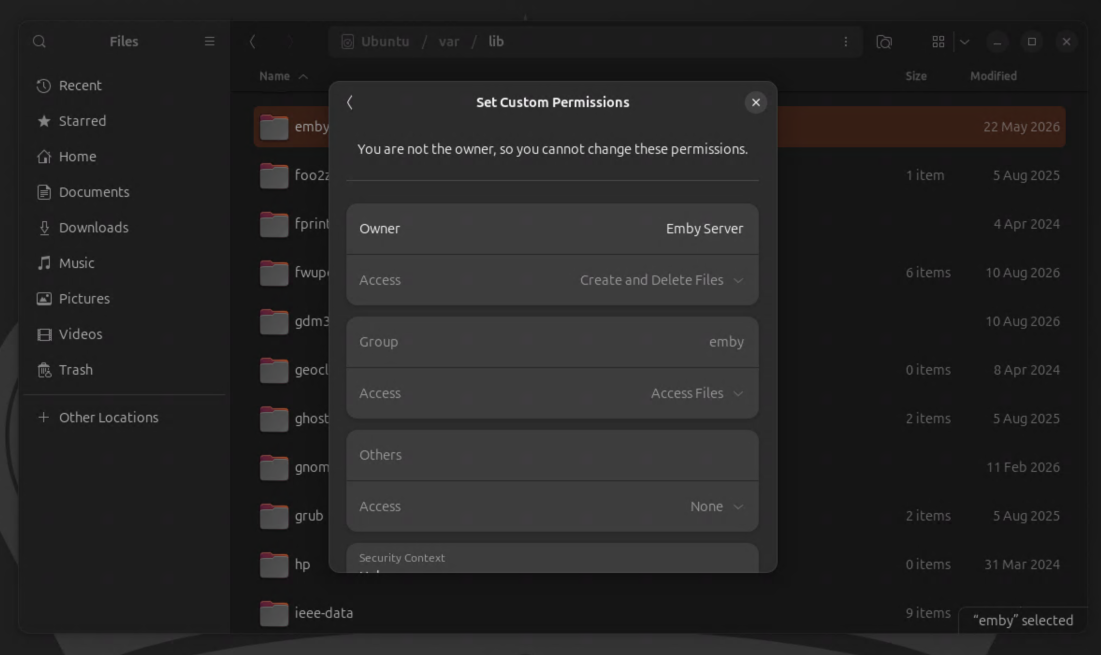Open Documents in the sidebar
Viewport: 1101px width, 655px height.
coord(124,192)
